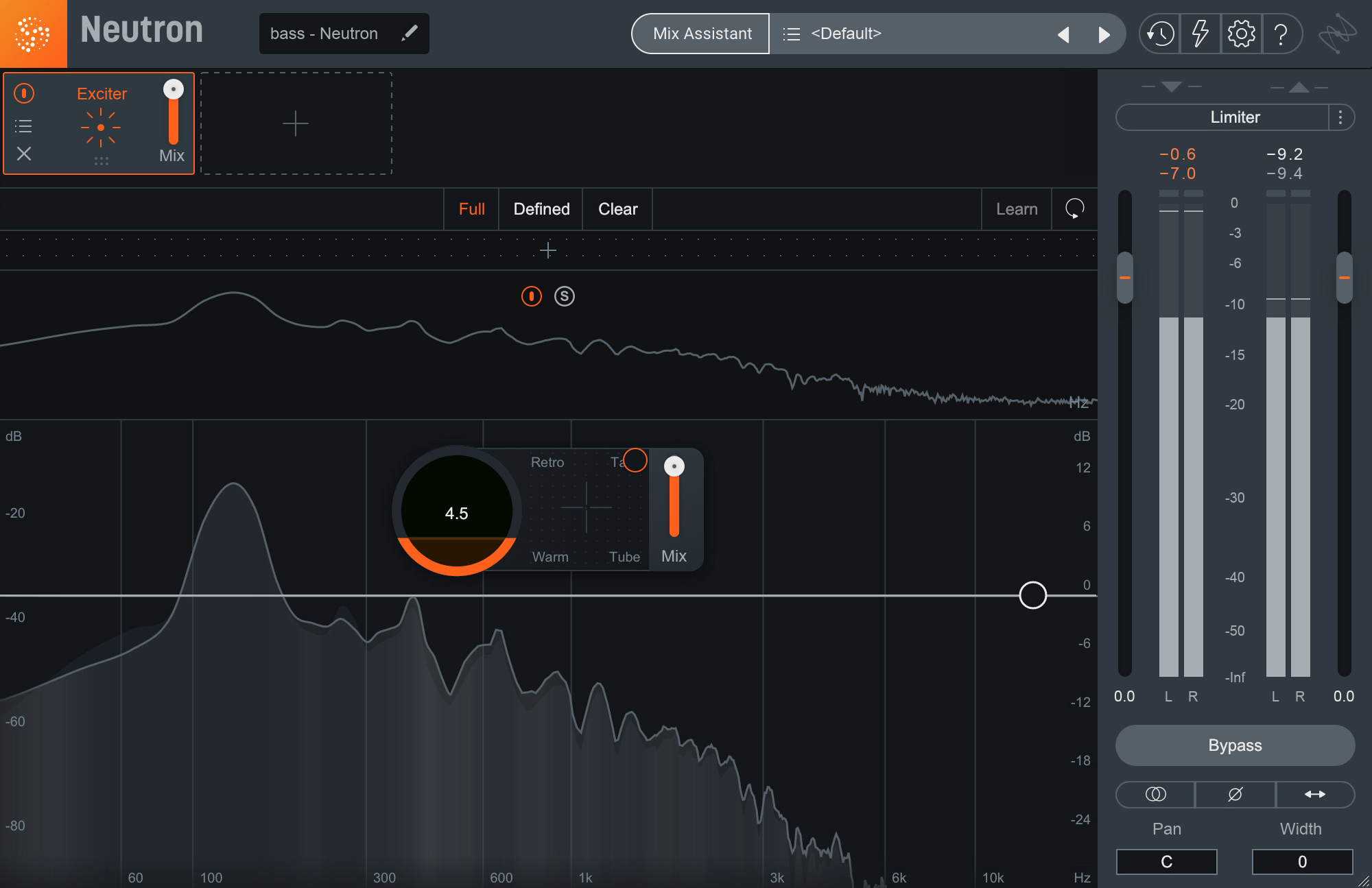Image resolution: width=1372 pixels, height=888 pixels.
Task: Click the Neutron orange logo icon
Action: click(33, 34)
